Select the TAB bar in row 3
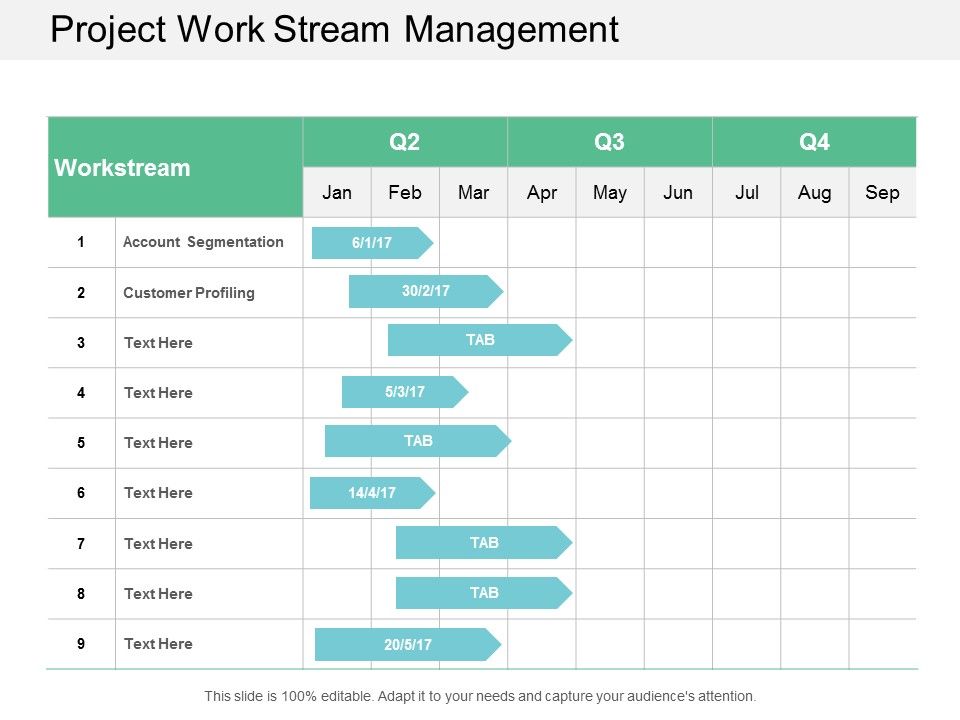The image size is (960, 720). pos(480,340)
